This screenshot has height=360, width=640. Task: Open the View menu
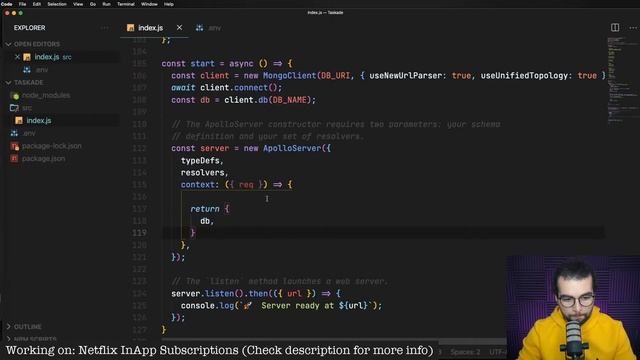pyautogui.click(x=78, y=4)
